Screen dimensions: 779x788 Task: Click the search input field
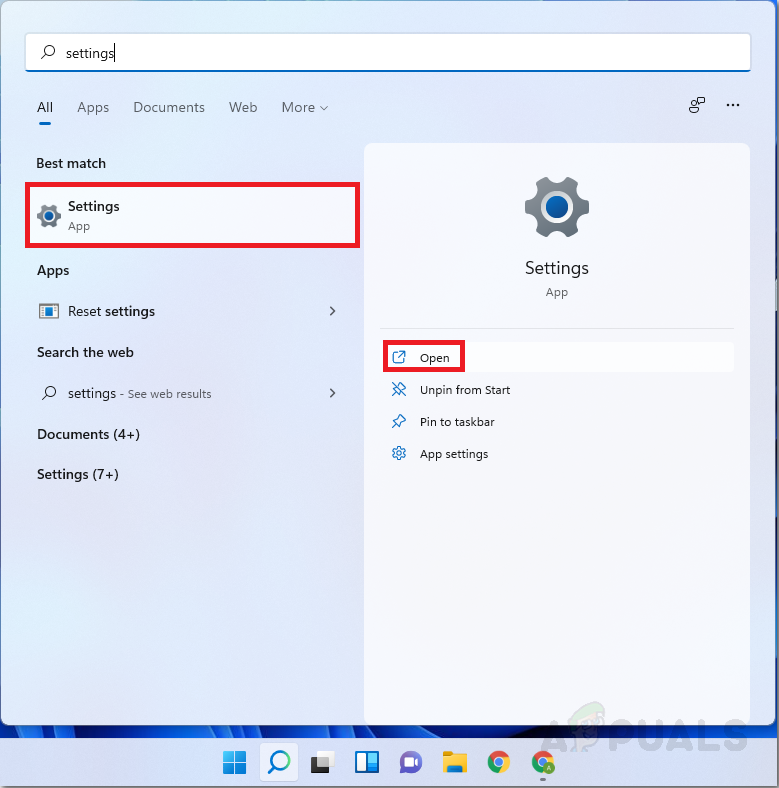pyautogui.click(x=388, y=52)
